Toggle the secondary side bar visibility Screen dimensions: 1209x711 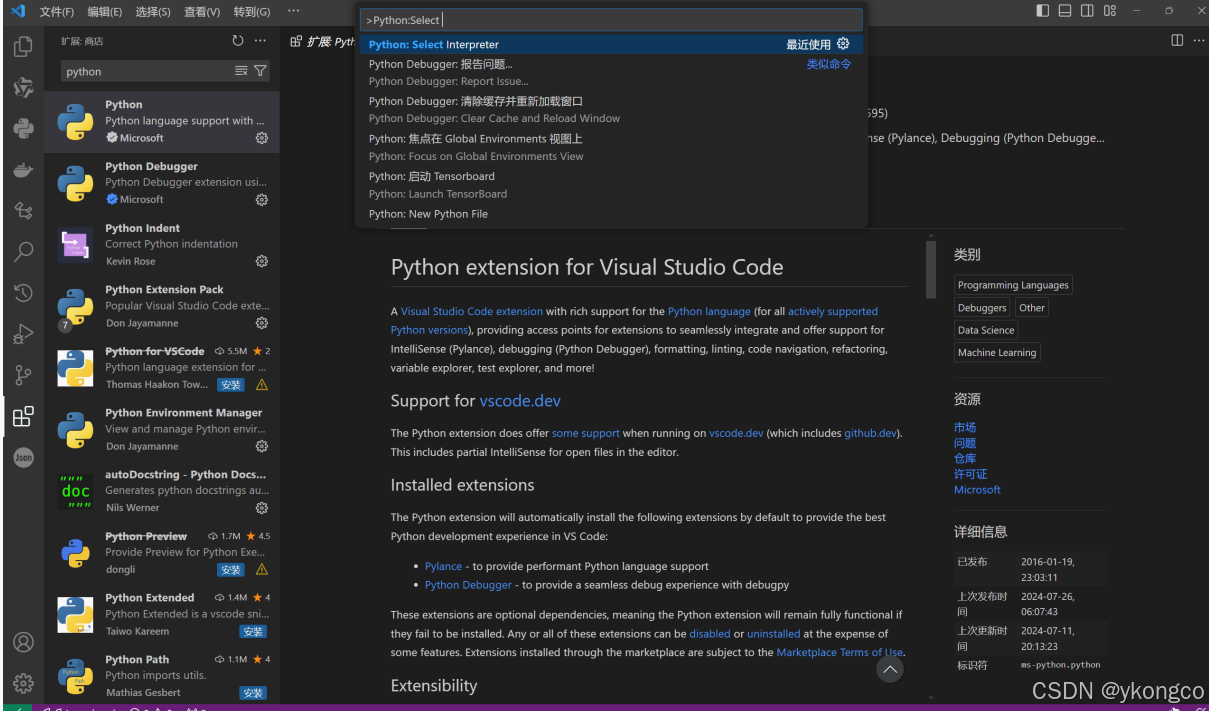(x=1087, y=10)
